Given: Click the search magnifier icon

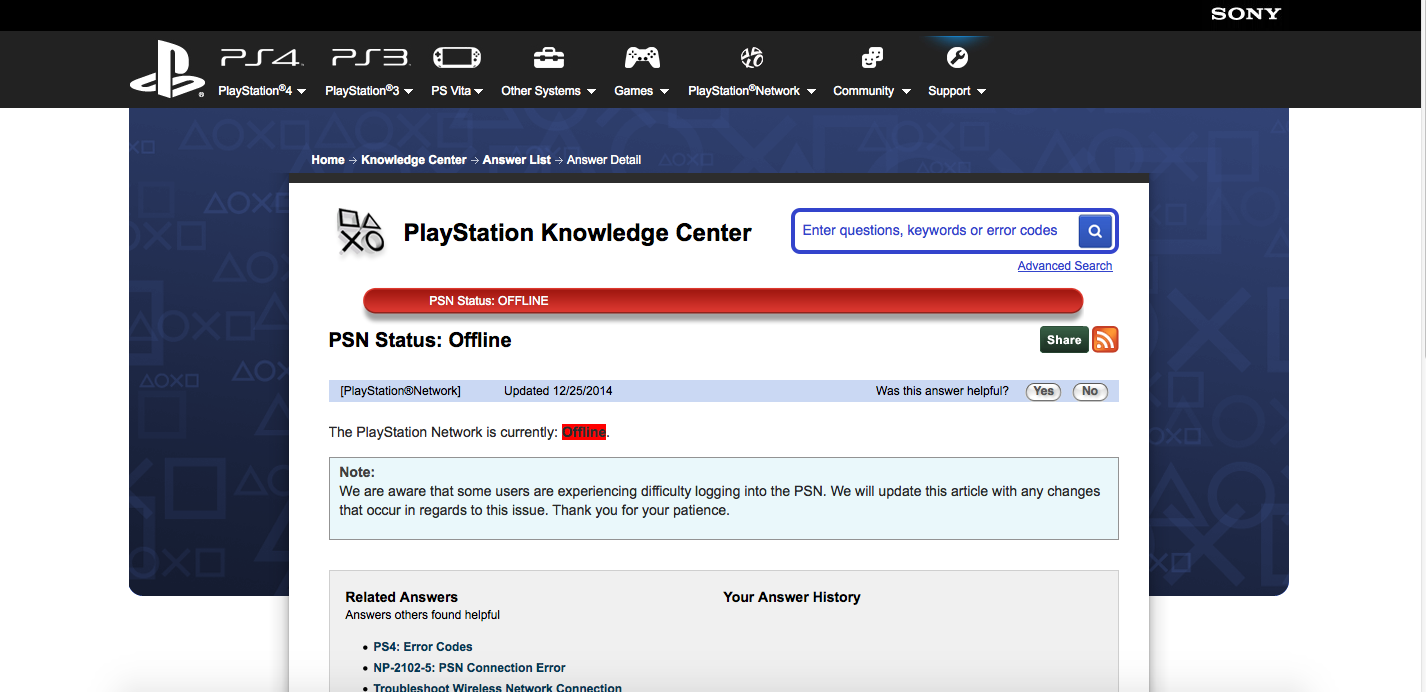Looking at the screenshot, I should tap(1095, 231).
